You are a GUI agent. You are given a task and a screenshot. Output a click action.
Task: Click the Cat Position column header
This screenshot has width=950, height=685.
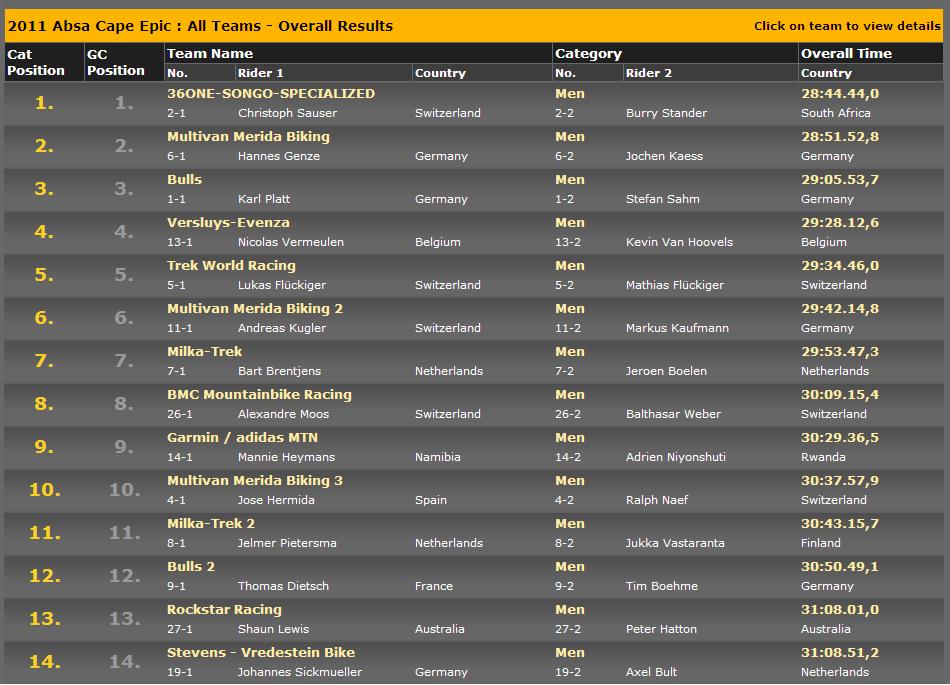[36, 62]
